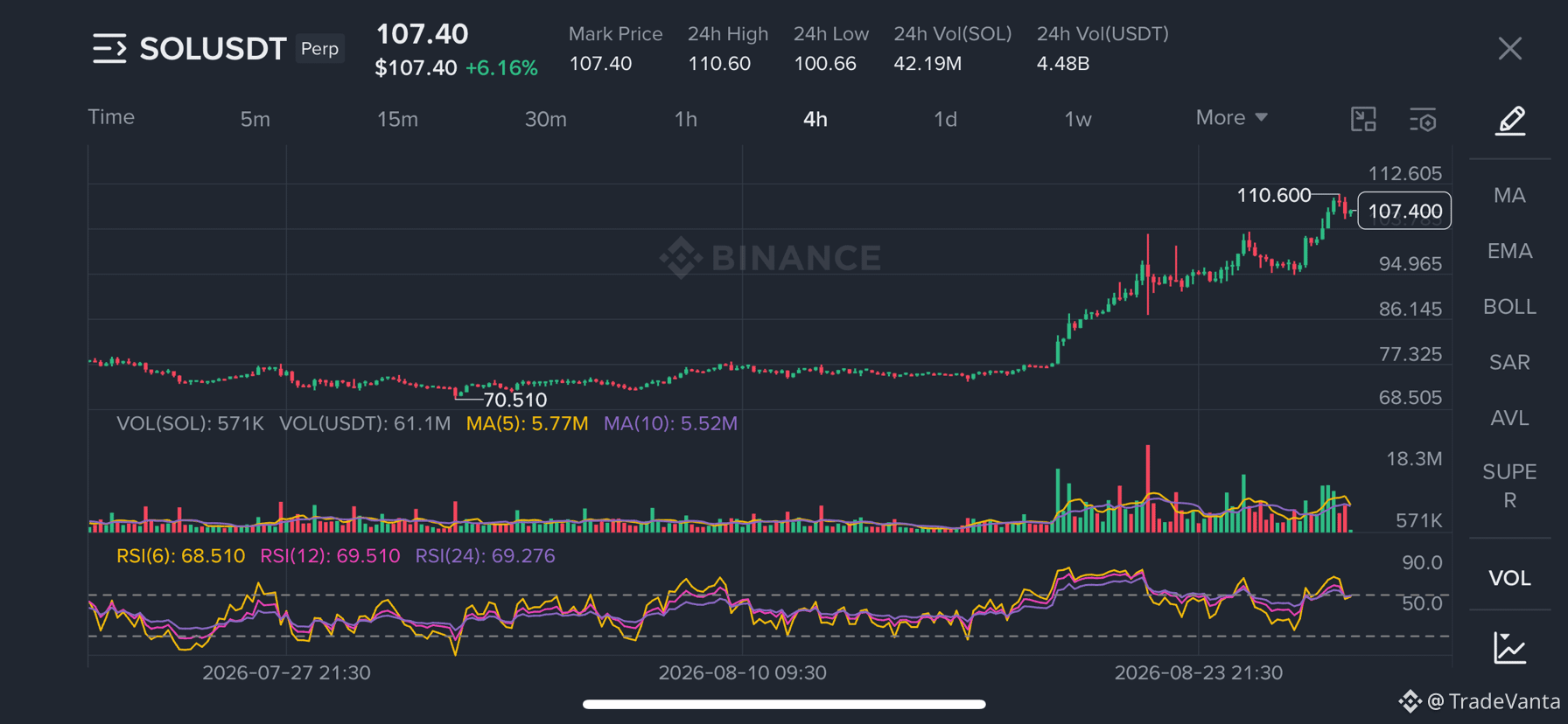Switch to the 1w timeframe
Image resolution: width=1568 pixels, height=724 pixels.
pyautogui.click(x=1078, y=119)
